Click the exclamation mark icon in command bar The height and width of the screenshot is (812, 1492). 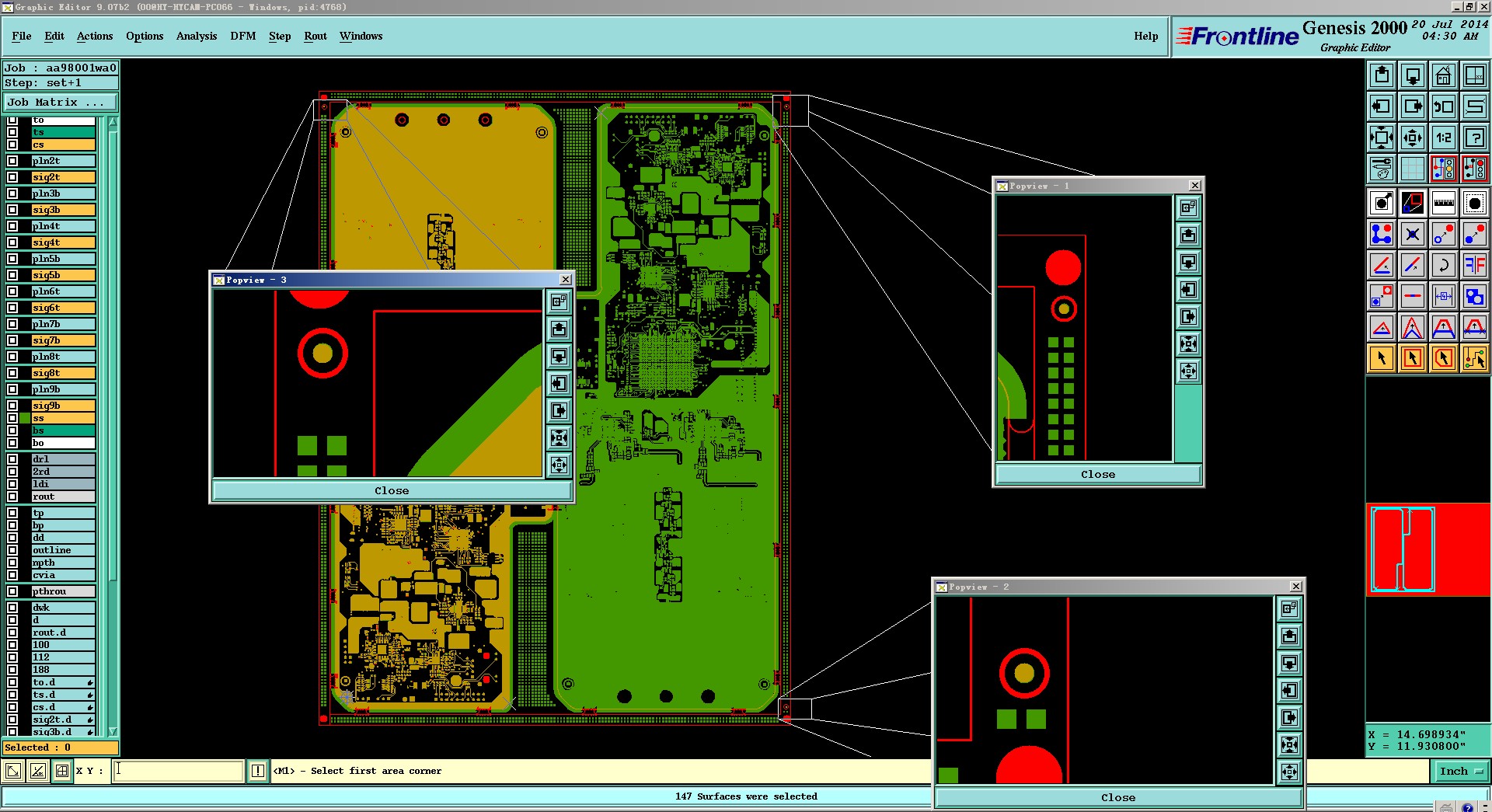point(258,771)
